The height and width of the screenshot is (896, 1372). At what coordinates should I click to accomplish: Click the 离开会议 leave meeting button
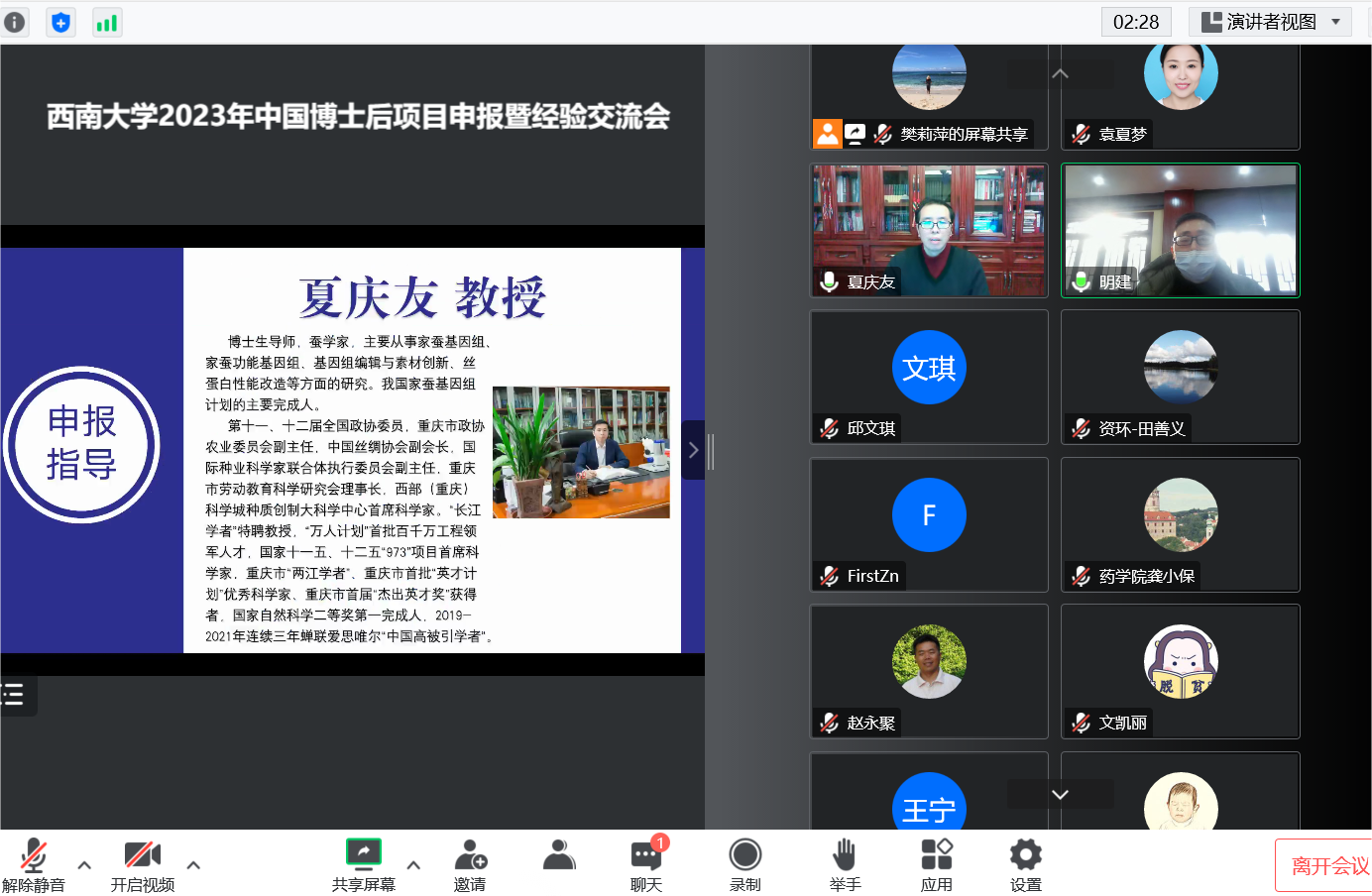(1326, 865)
